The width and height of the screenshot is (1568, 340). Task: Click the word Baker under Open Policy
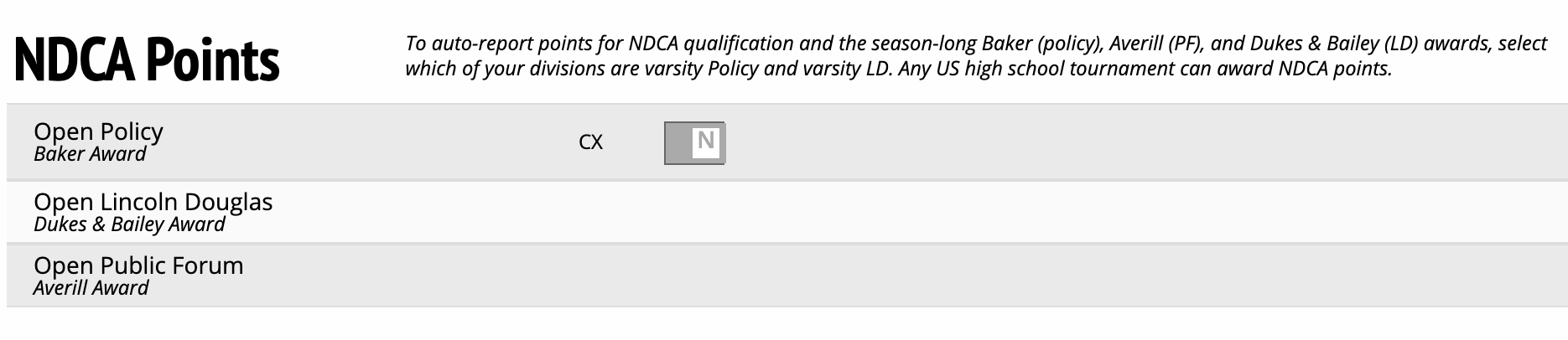pyautogui.click(x=56, y=154)
